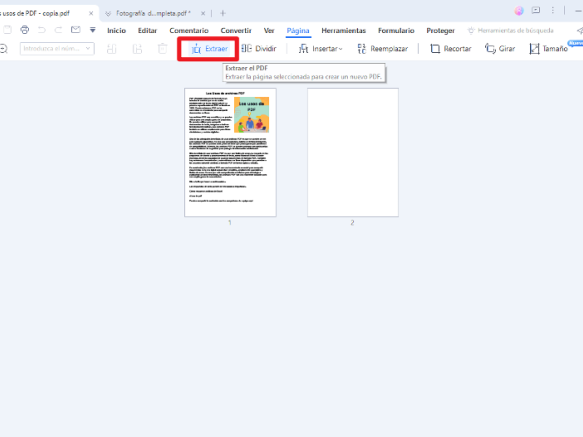Image resolution: width=583 pixels, height=437 pixels.
Task: Open the Proteger tab
Action: (440, 30)
